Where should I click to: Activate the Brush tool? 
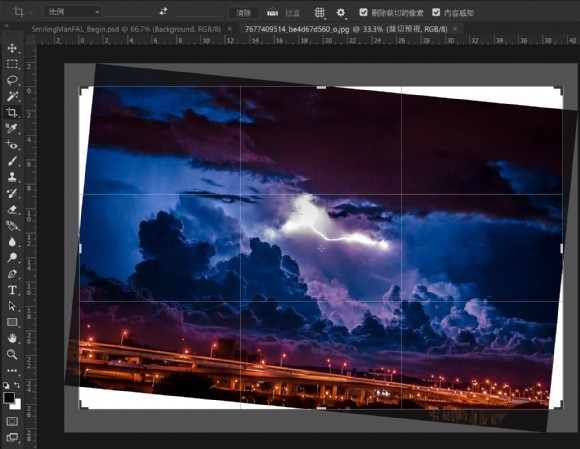point(12,161)
